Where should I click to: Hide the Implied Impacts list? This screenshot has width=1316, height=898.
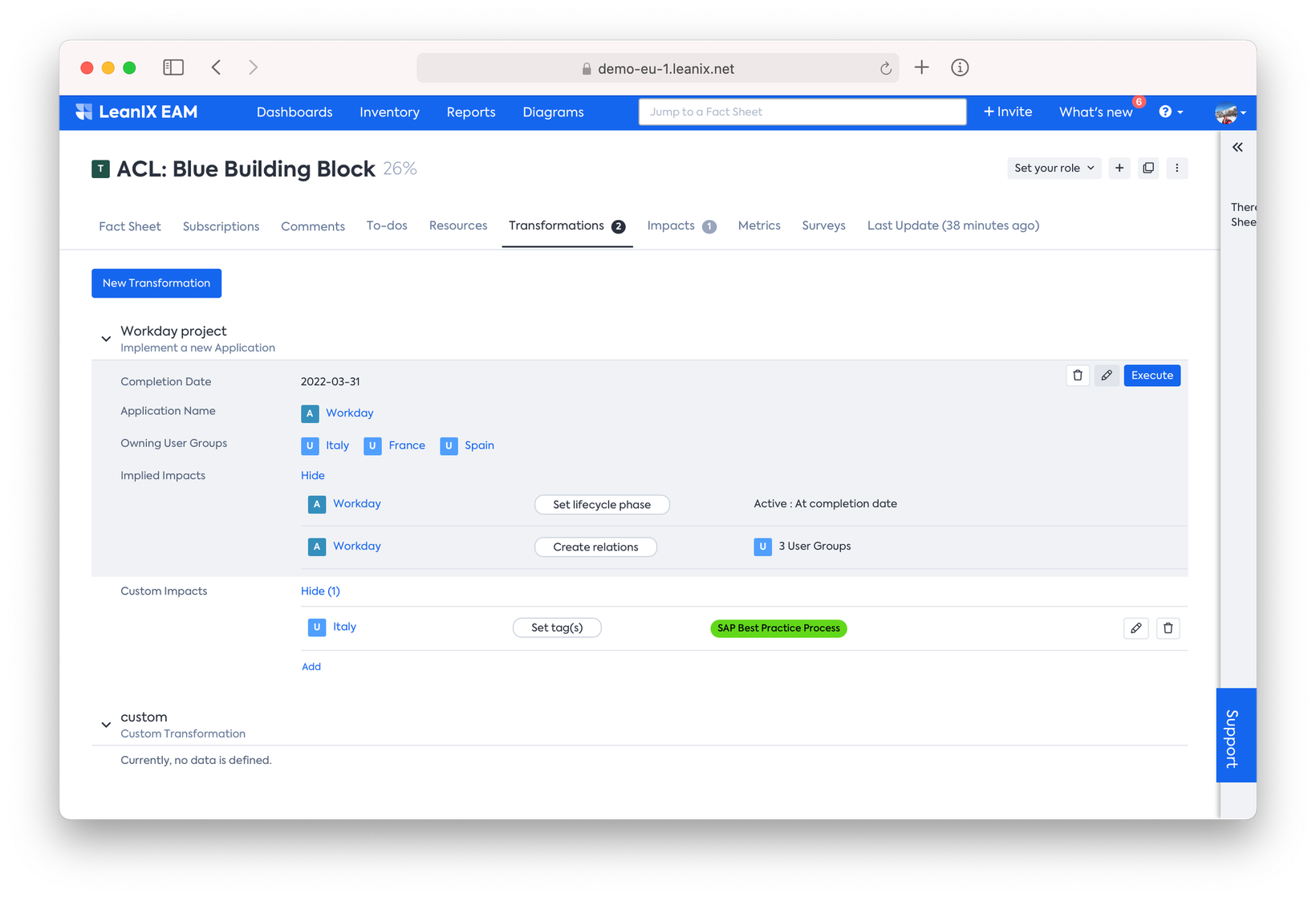coord(313,476)
